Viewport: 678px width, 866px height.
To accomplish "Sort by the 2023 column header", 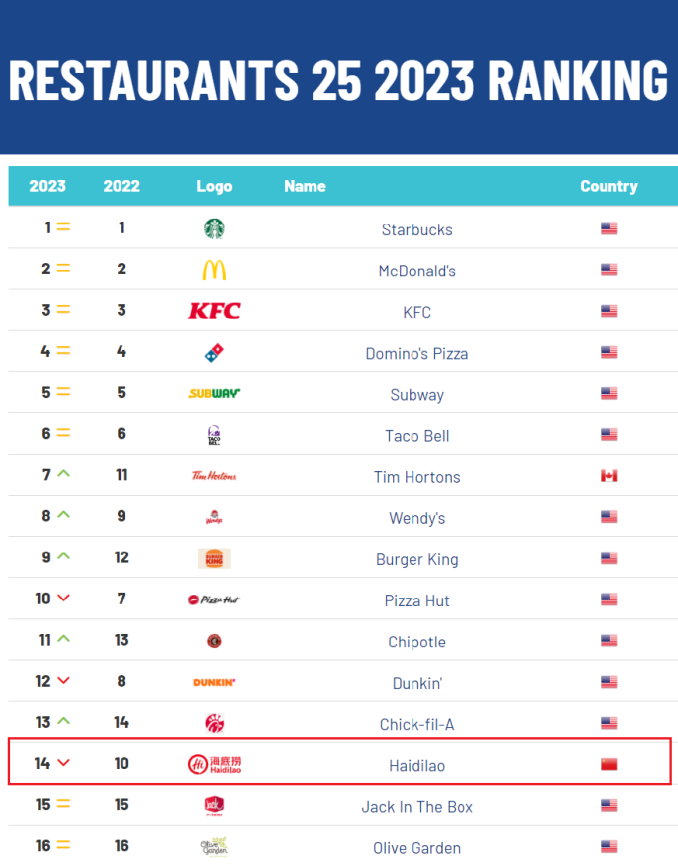I will pyautogui.click(x=47, y=186).
